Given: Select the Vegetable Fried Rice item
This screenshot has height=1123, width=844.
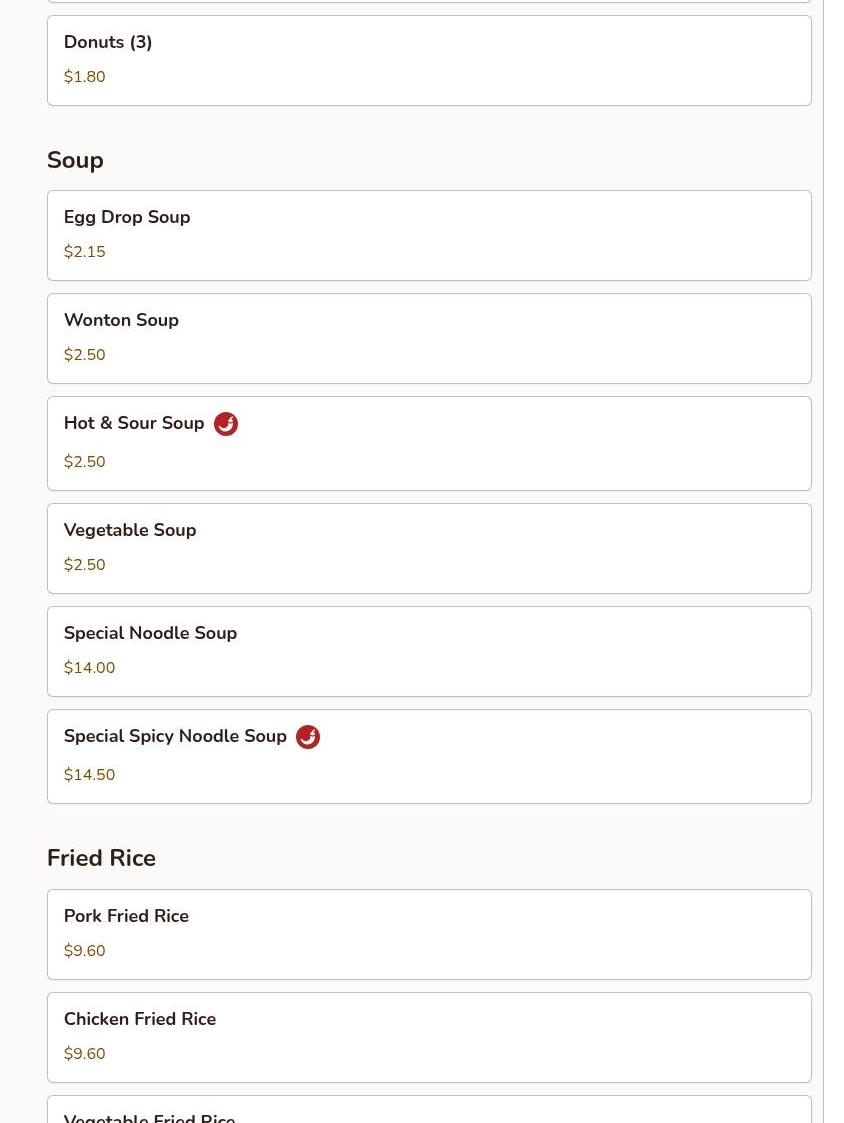Looking at the screenshot, I should pyautogui.click(x=428, y=1112).
